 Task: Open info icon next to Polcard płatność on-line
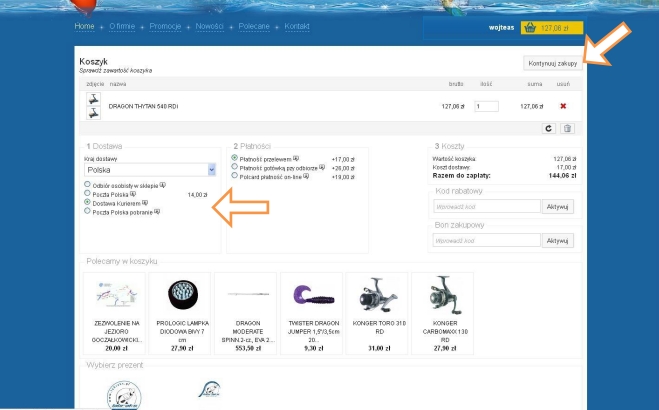[306, 176]
